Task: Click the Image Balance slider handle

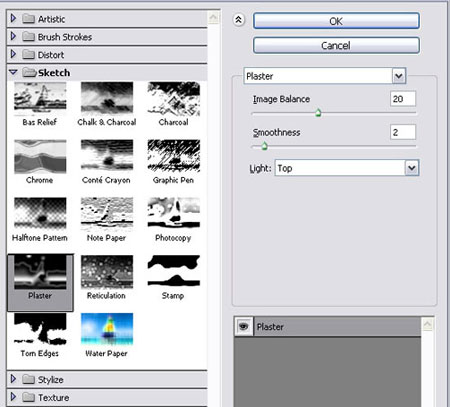Action: pos(318,113)
